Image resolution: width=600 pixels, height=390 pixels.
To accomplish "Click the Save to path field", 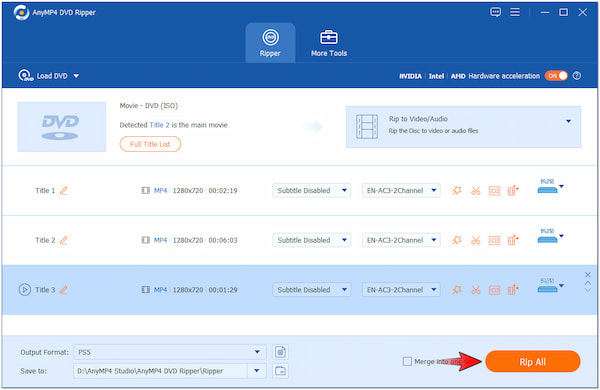I will pyautogui.click(x=161, y=371).
